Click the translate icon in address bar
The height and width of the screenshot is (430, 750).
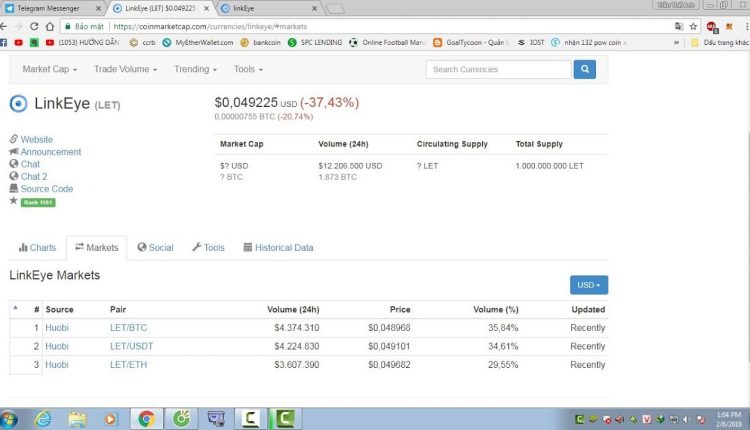pyautogui.click(x=679, y=26)
